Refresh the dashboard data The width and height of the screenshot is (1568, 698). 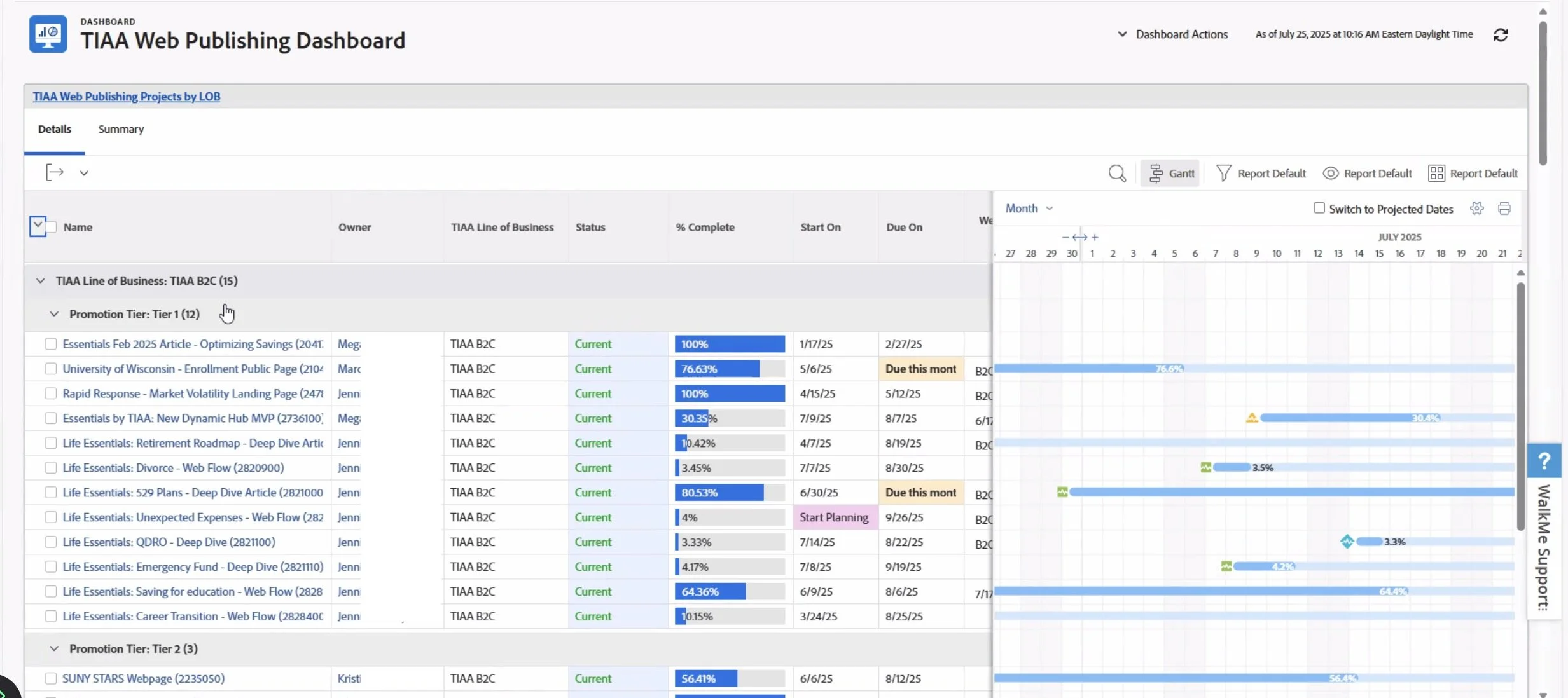pyautogui.click(x=1501, y=35)
